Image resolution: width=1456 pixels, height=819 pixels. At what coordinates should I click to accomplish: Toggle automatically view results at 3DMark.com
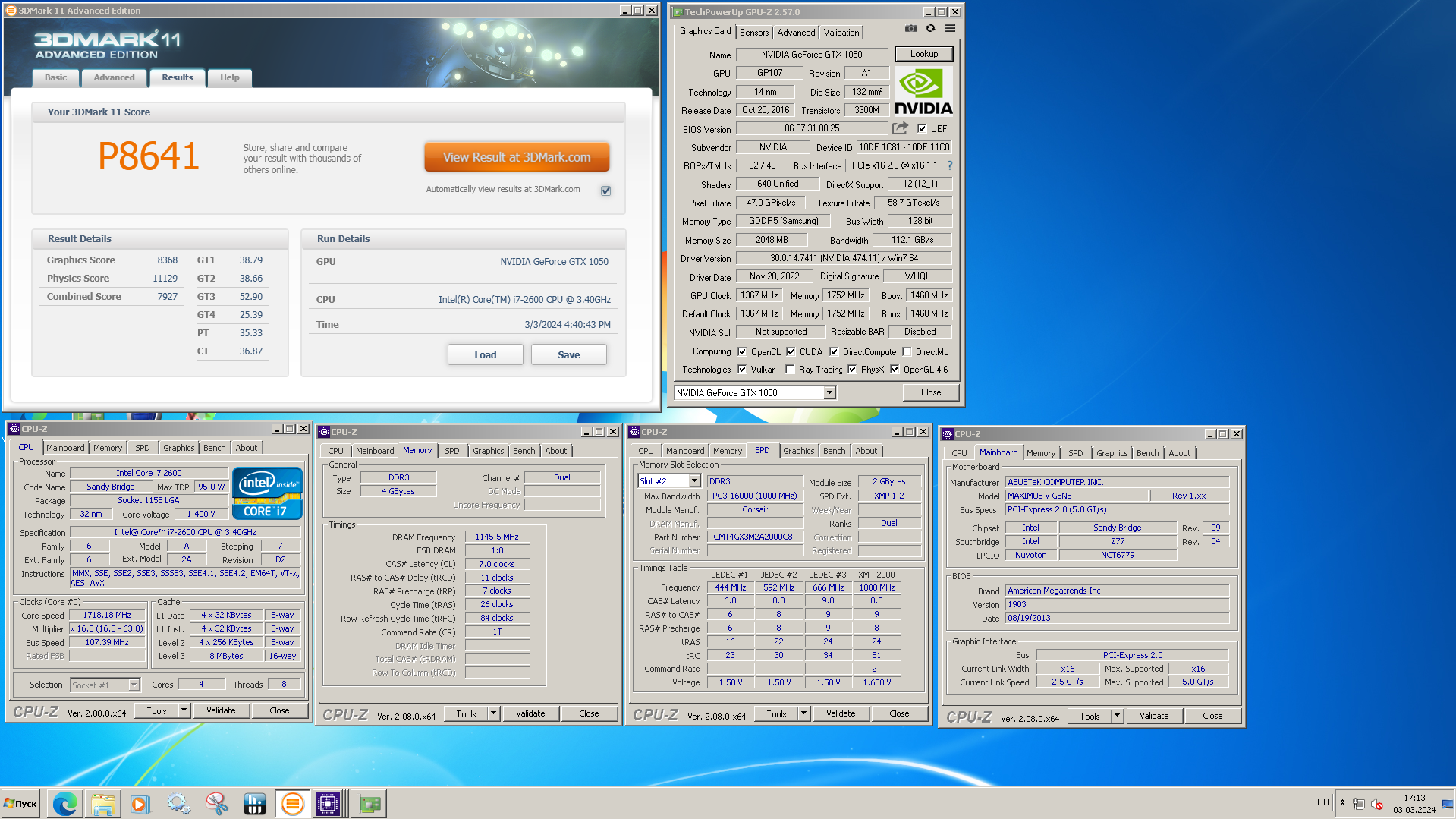coord(605,191)
